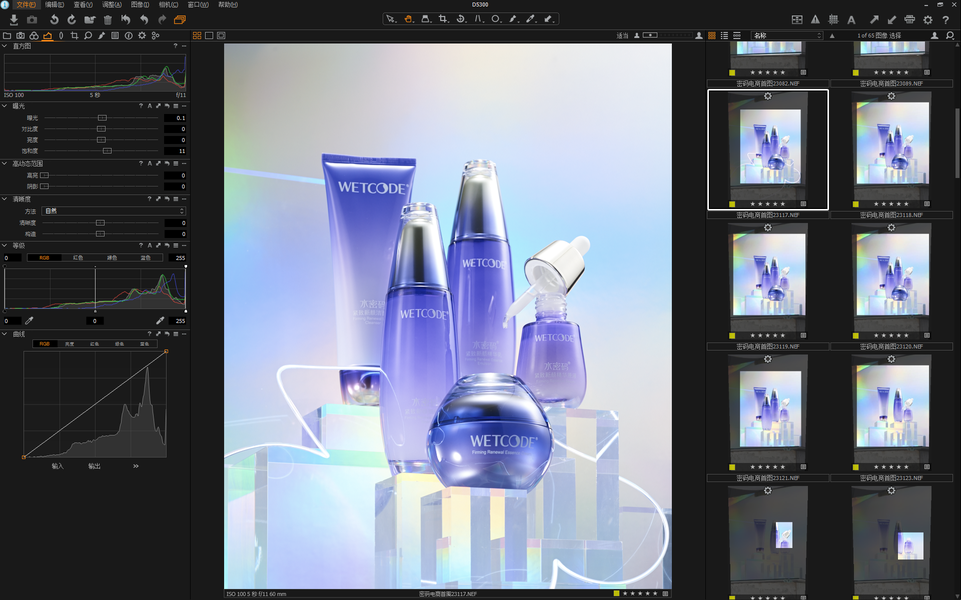Image resolution: width=961 pixels, height=600 pixels.
Task: Switch to single-image viewer mode
Action: (209, 36)
